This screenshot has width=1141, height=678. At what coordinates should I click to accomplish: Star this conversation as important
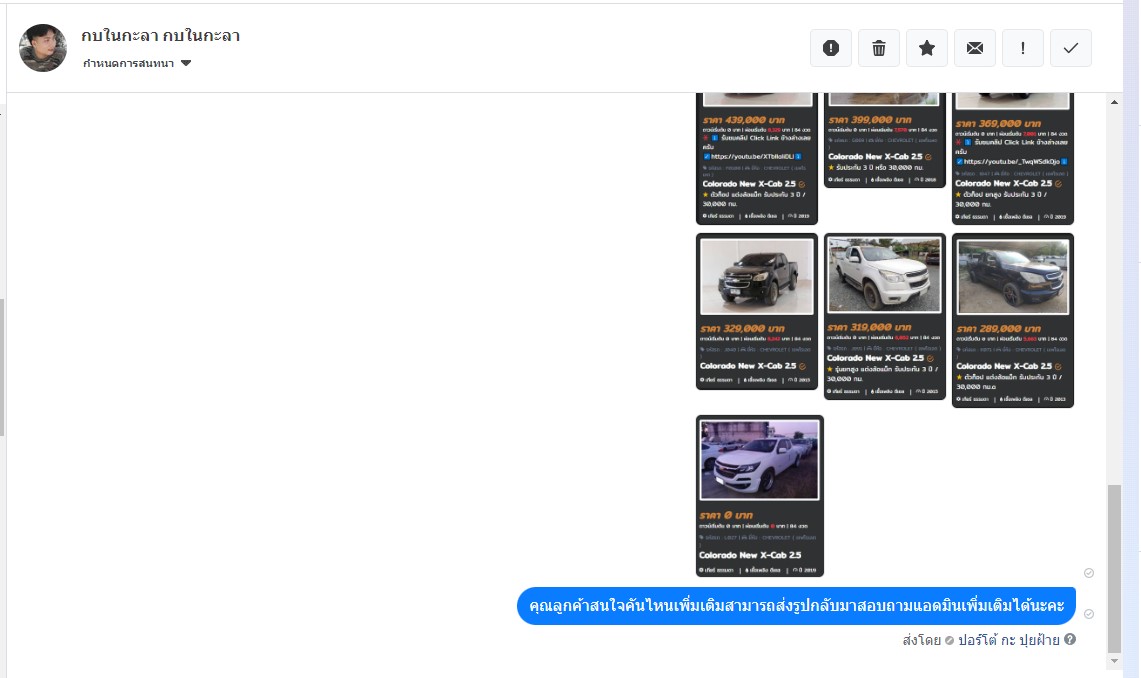(927, 48)
